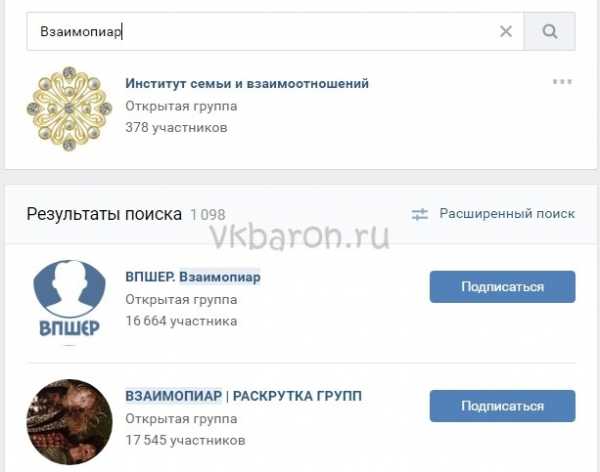Clear the search field with X icon
The height and width of the screenshot is (472, 600).
[x=506, y=31]
